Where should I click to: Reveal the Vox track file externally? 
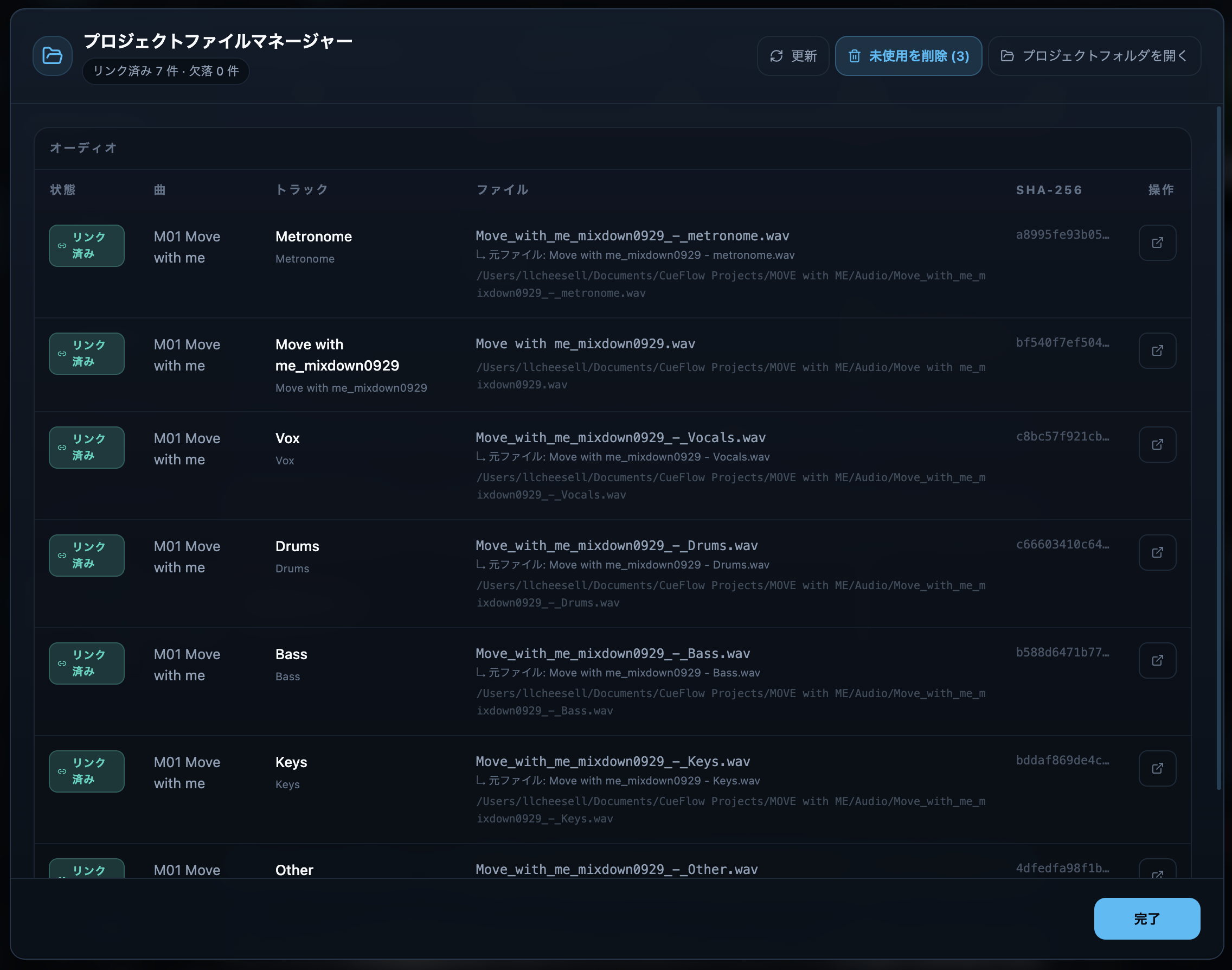(x=1157, y=444)
